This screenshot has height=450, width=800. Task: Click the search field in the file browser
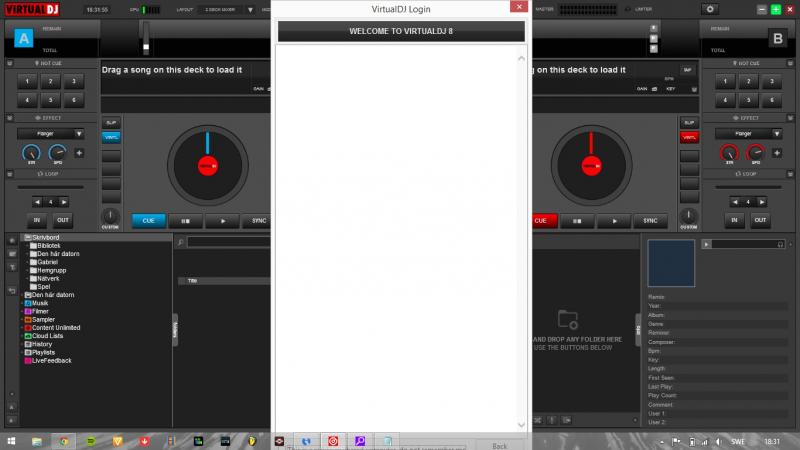[230, 242]
